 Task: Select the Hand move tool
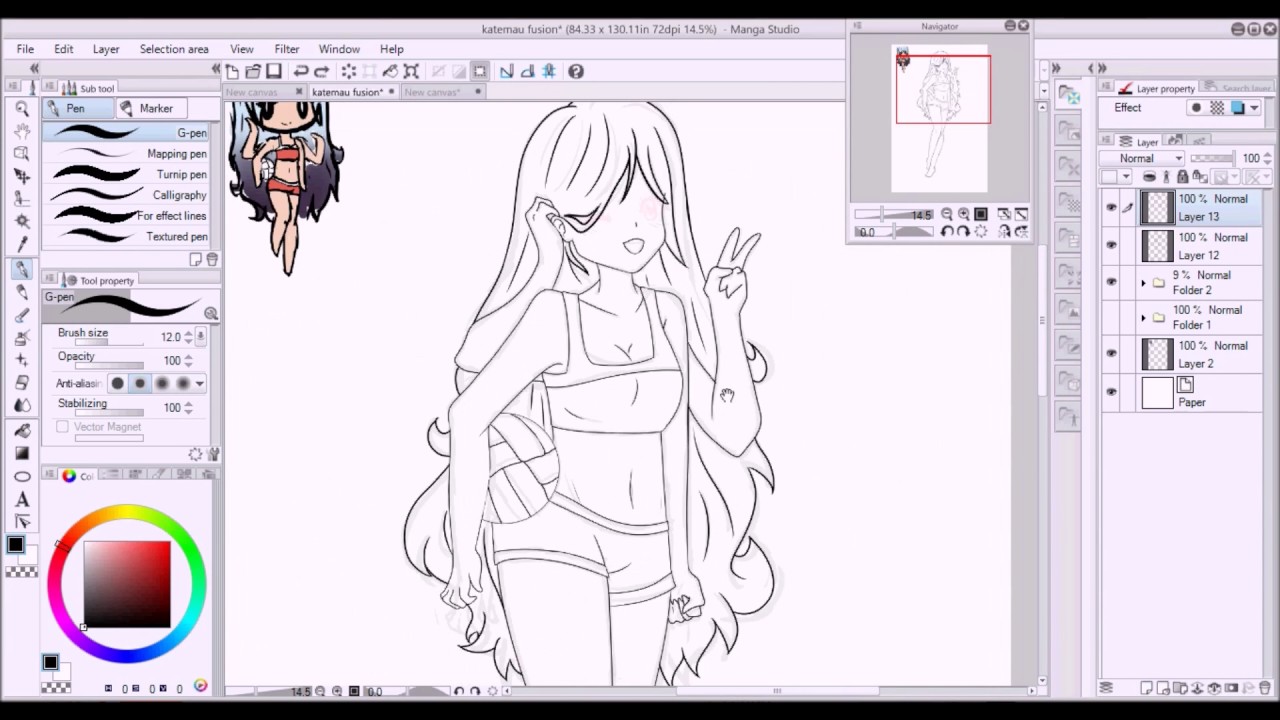(21, 131)
